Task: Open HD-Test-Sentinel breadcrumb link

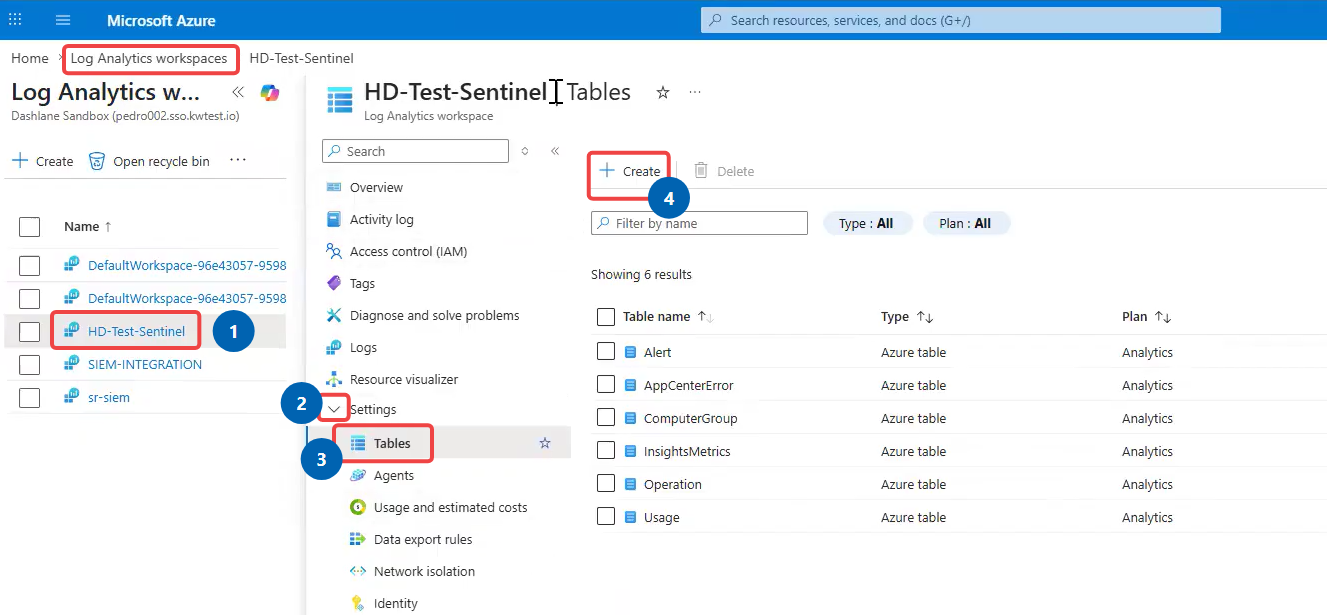Action: tap(301, 58)
